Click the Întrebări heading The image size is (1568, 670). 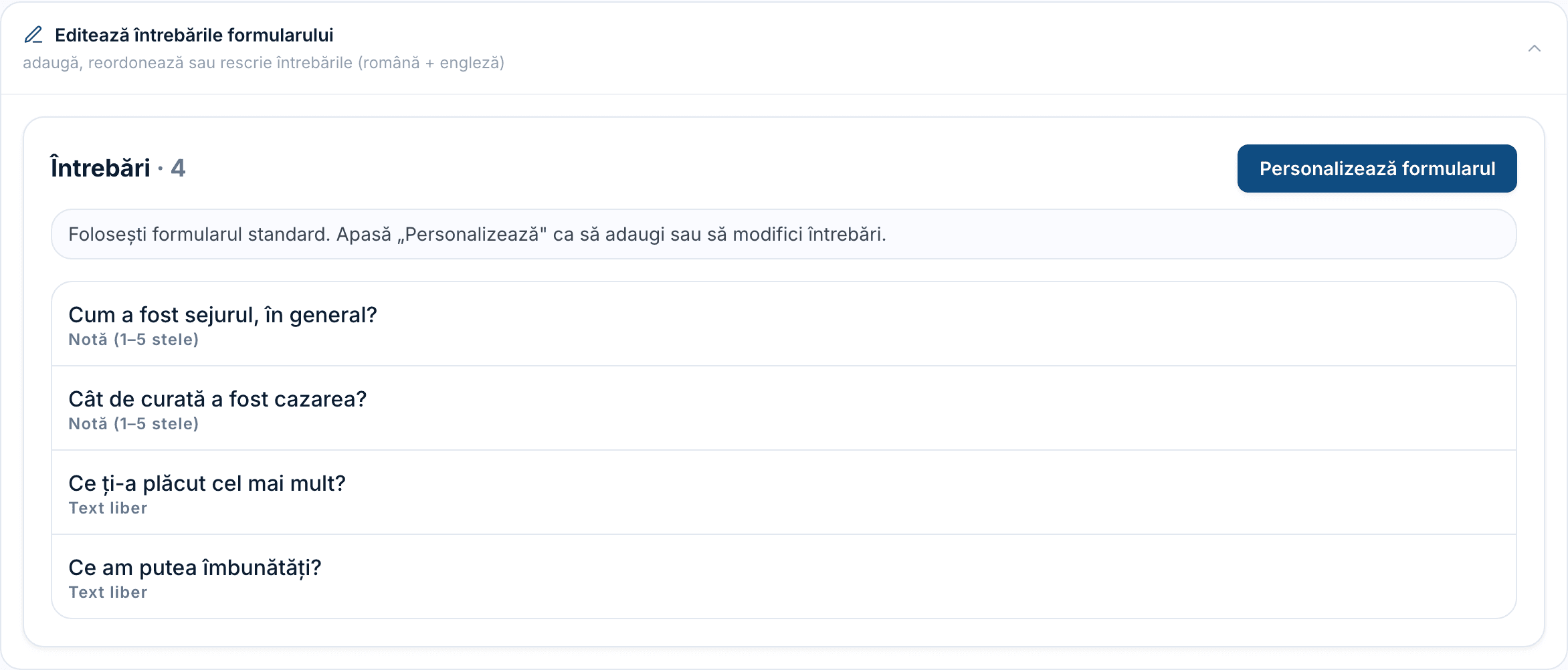tap(100, 168)
